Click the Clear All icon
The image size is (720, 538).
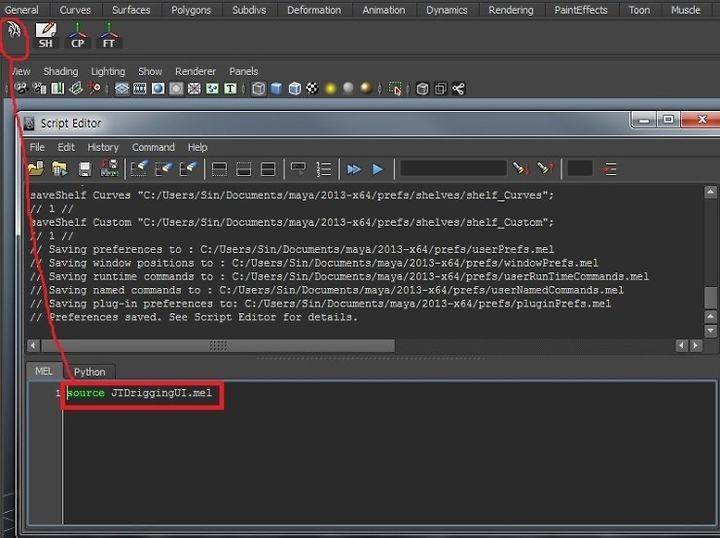(x=188, y=169)
